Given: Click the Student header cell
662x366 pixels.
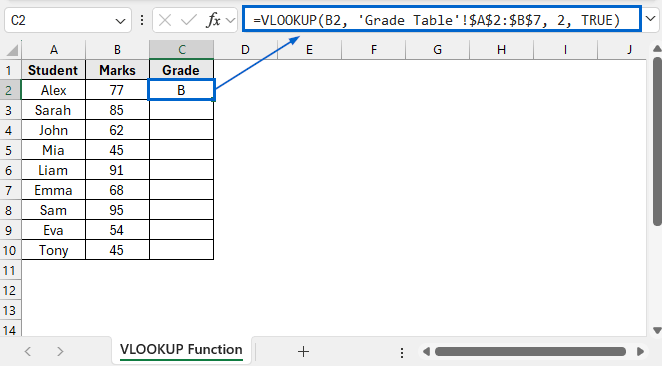Looking at the screenshot, I should 54,70.
